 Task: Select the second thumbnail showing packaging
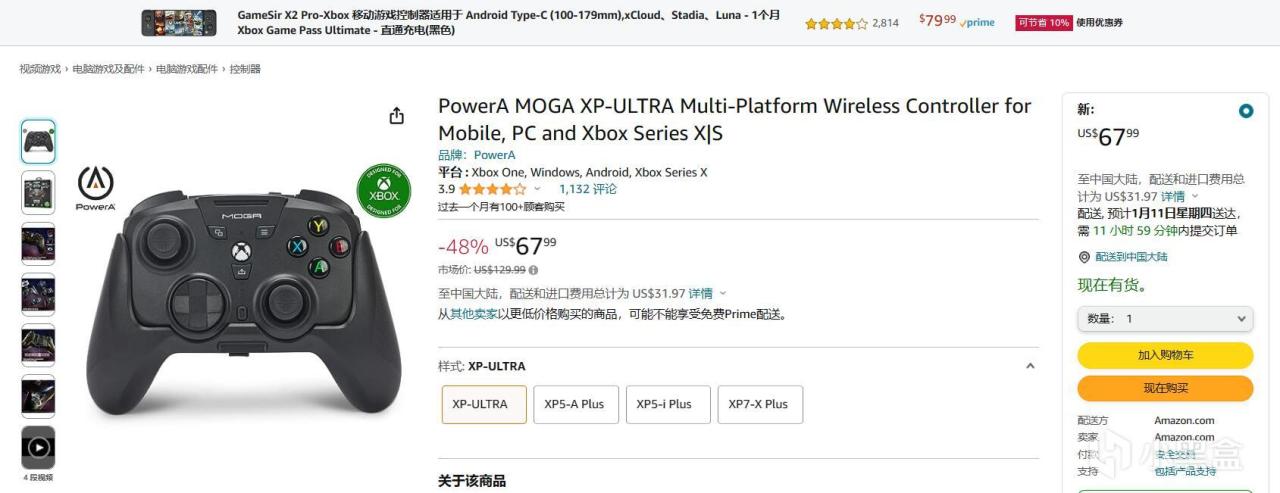pyautogui.click(x=38, y=192)
